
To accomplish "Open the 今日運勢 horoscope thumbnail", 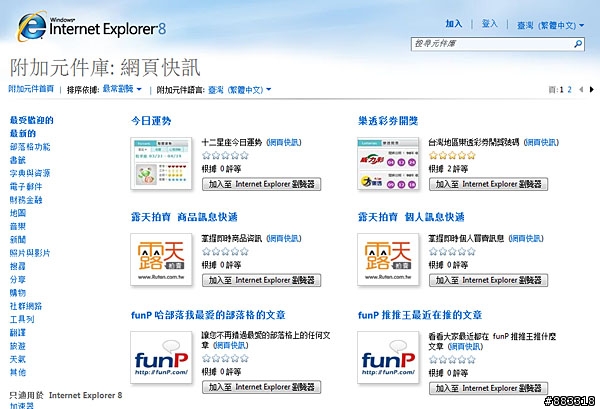I will point(161,164).
